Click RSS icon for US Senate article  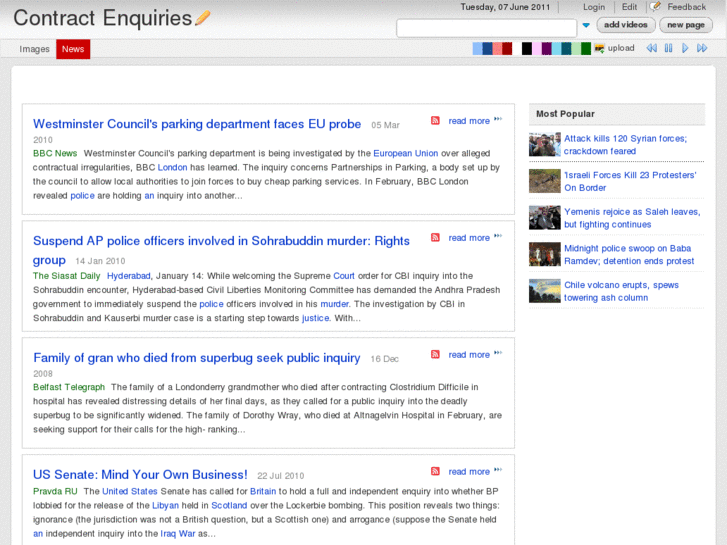(x=435, y=472)
